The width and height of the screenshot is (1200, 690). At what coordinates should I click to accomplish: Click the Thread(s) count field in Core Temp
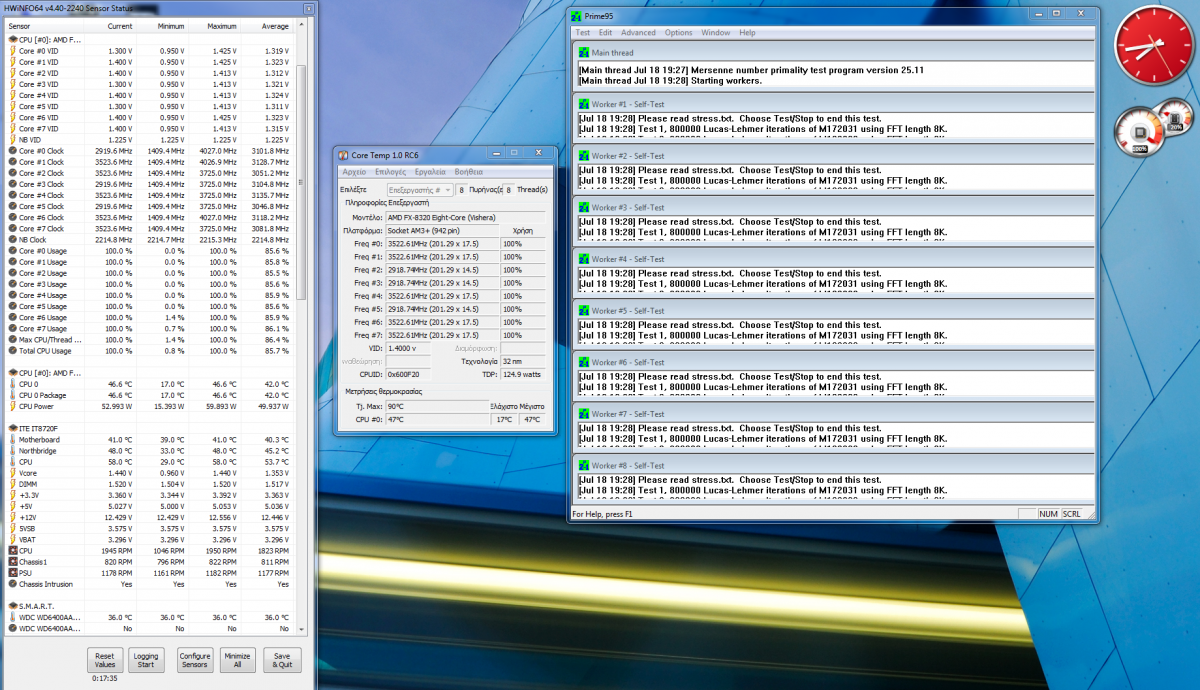(509, 189)
